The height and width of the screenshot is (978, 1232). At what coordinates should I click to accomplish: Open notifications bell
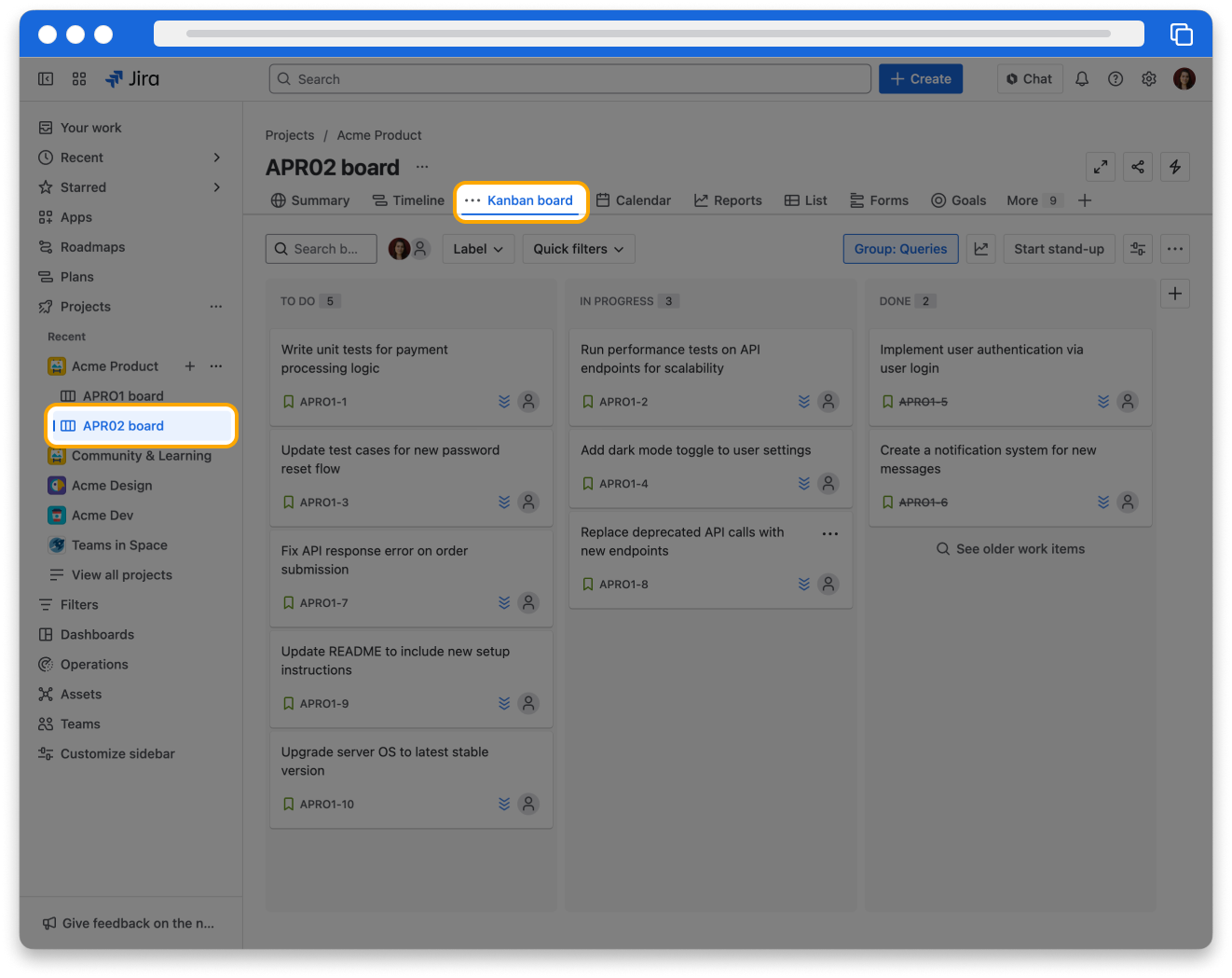tap(1082, 79)
